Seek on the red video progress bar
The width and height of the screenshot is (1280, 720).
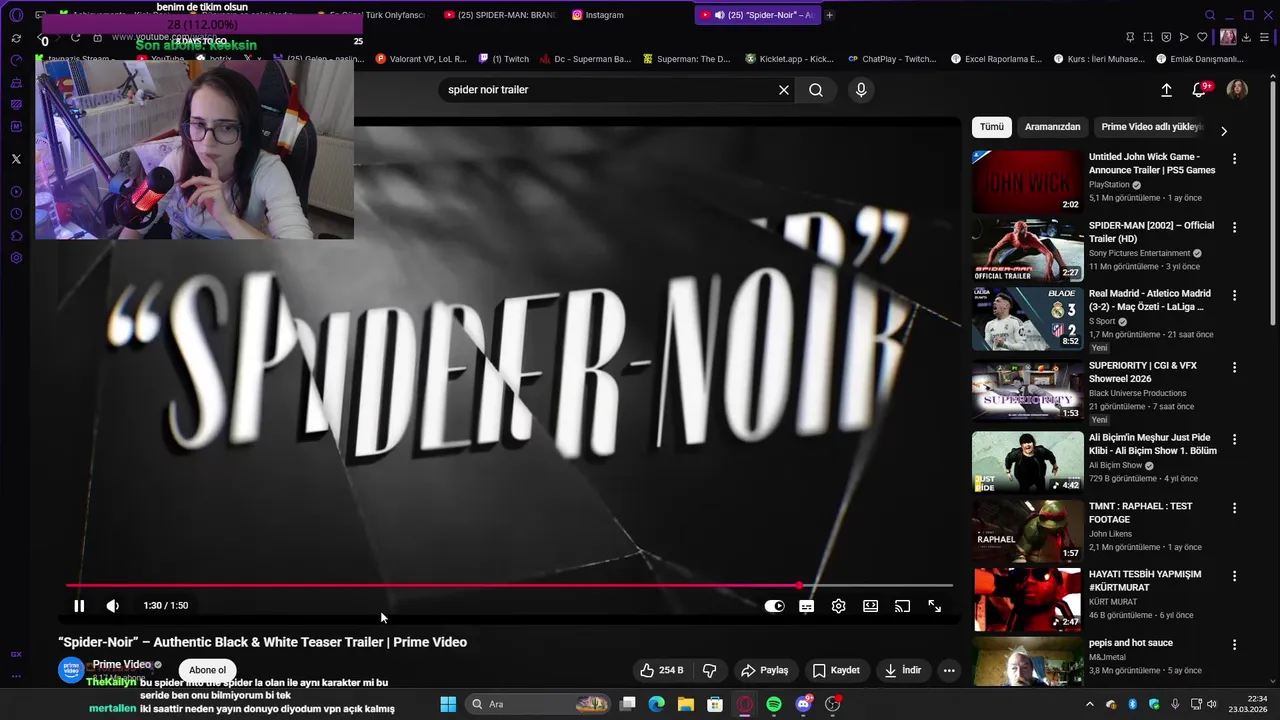(x=509, y=586)
